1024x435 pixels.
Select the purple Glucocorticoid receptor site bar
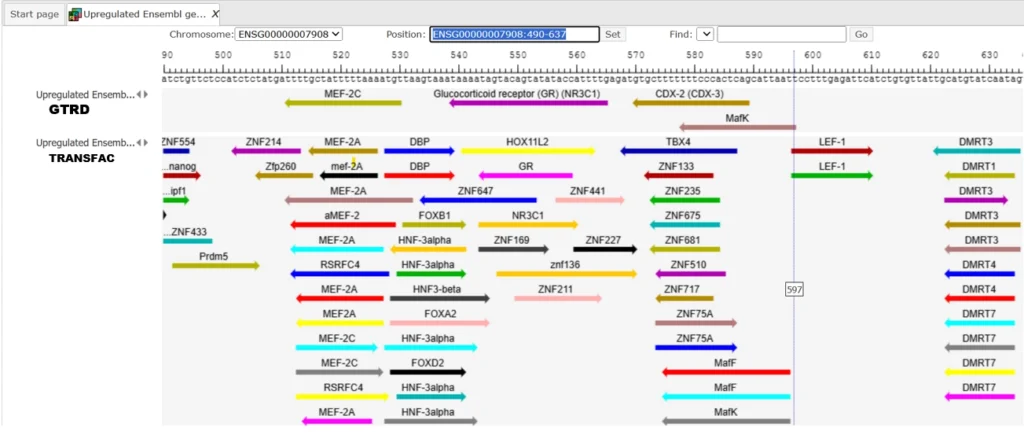[x=529, y=103]
